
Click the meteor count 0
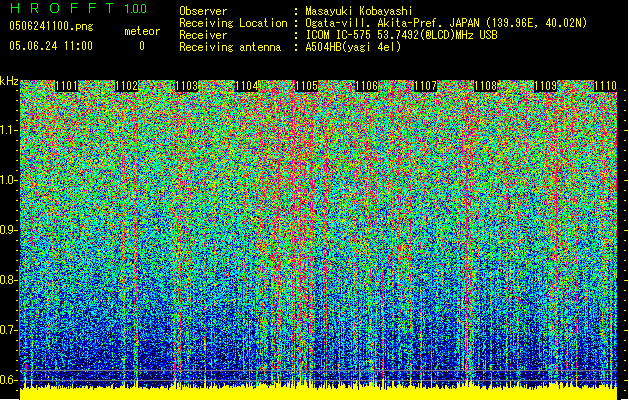point(142,46)
